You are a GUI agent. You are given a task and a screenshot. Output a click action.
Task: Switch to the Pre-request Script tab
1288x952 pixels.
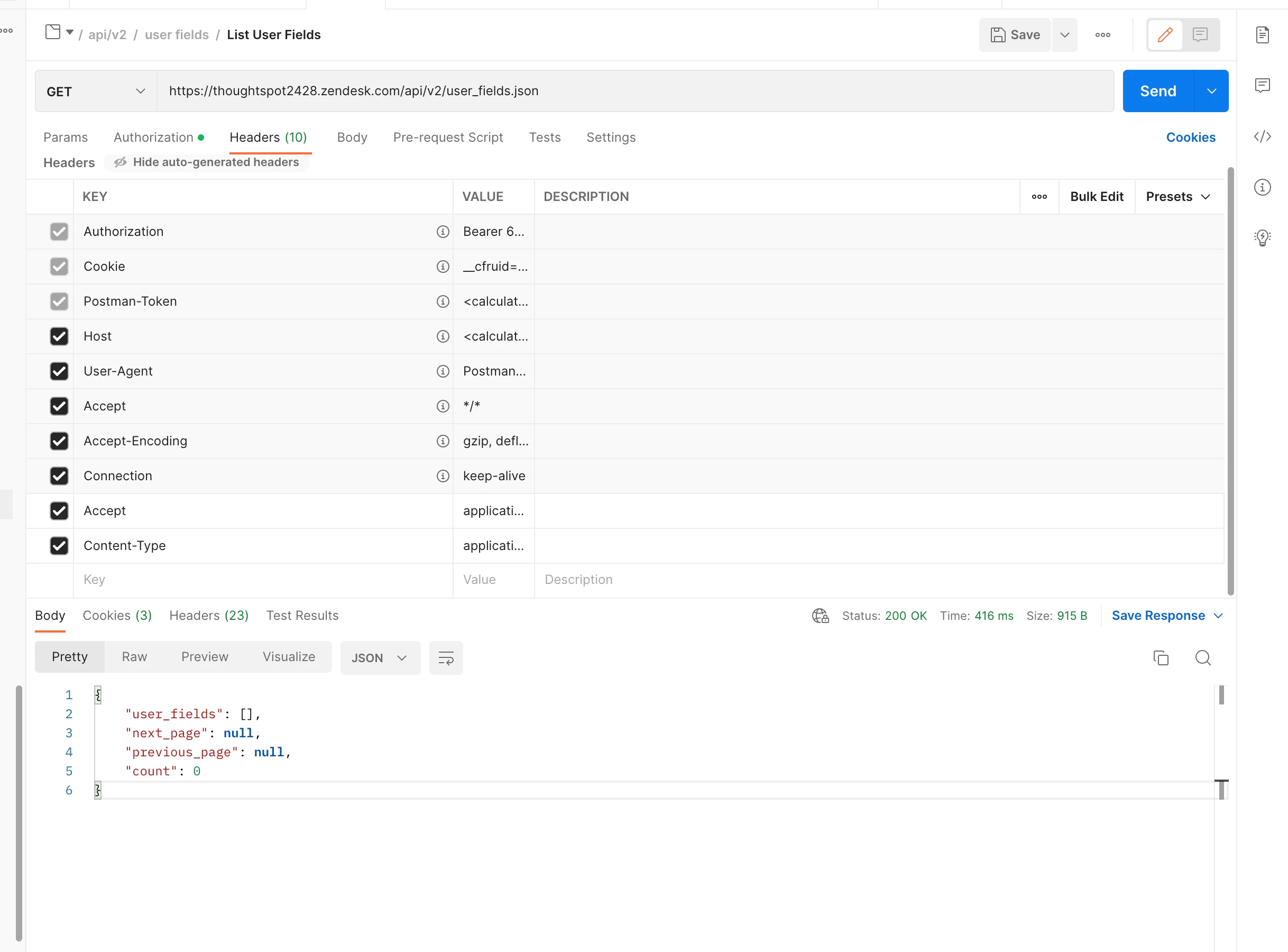point(447,137)
